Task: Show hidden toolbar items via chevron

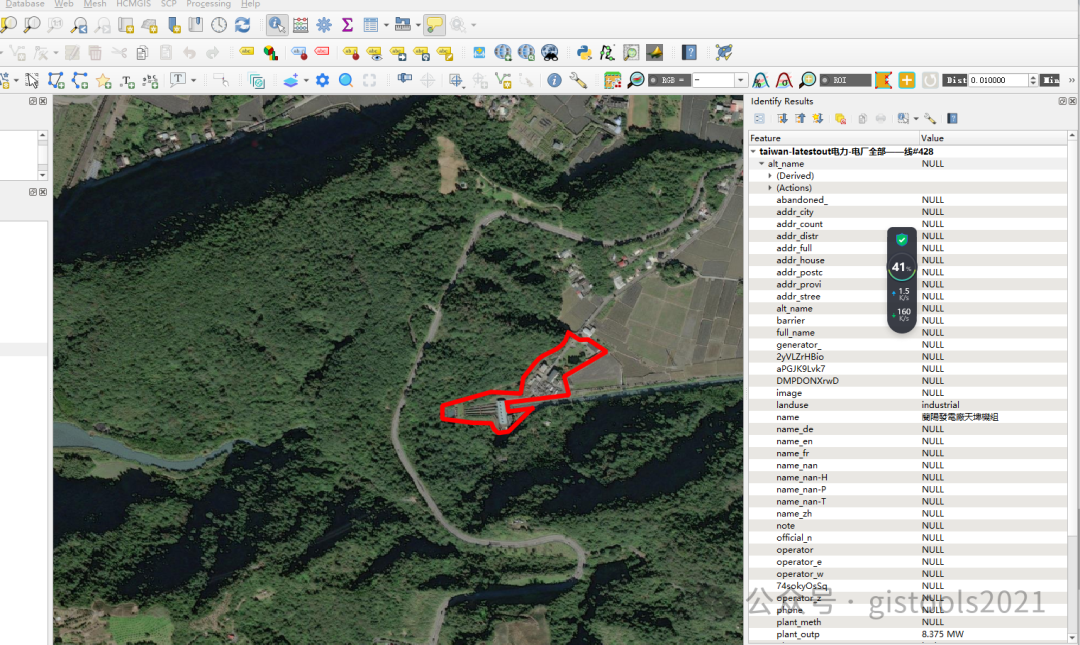Action: click(1071, 81)
